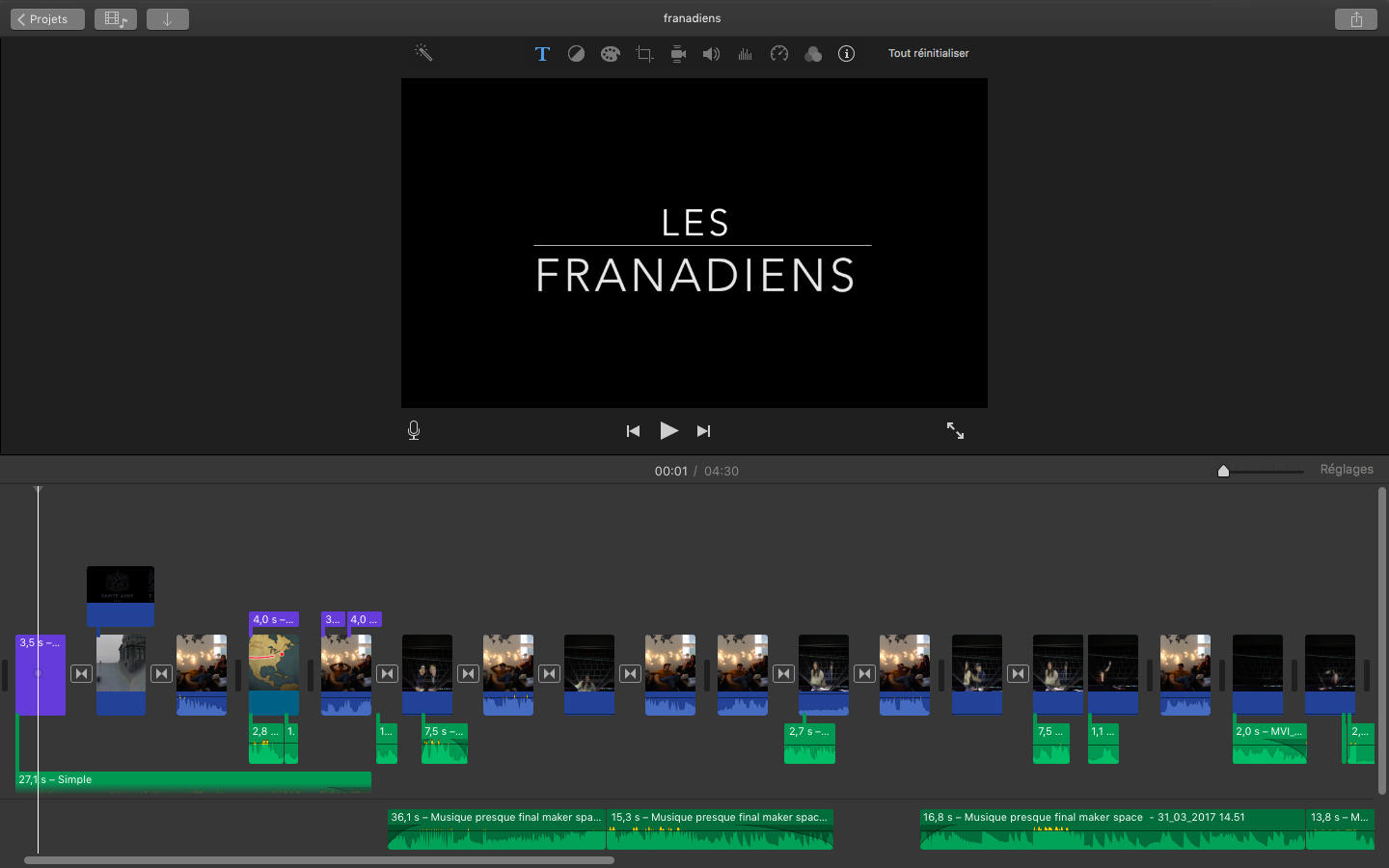Adjust the timeline zoom slider
The width and height of the screenshot is (1389, 868).
click(1223, 471)
